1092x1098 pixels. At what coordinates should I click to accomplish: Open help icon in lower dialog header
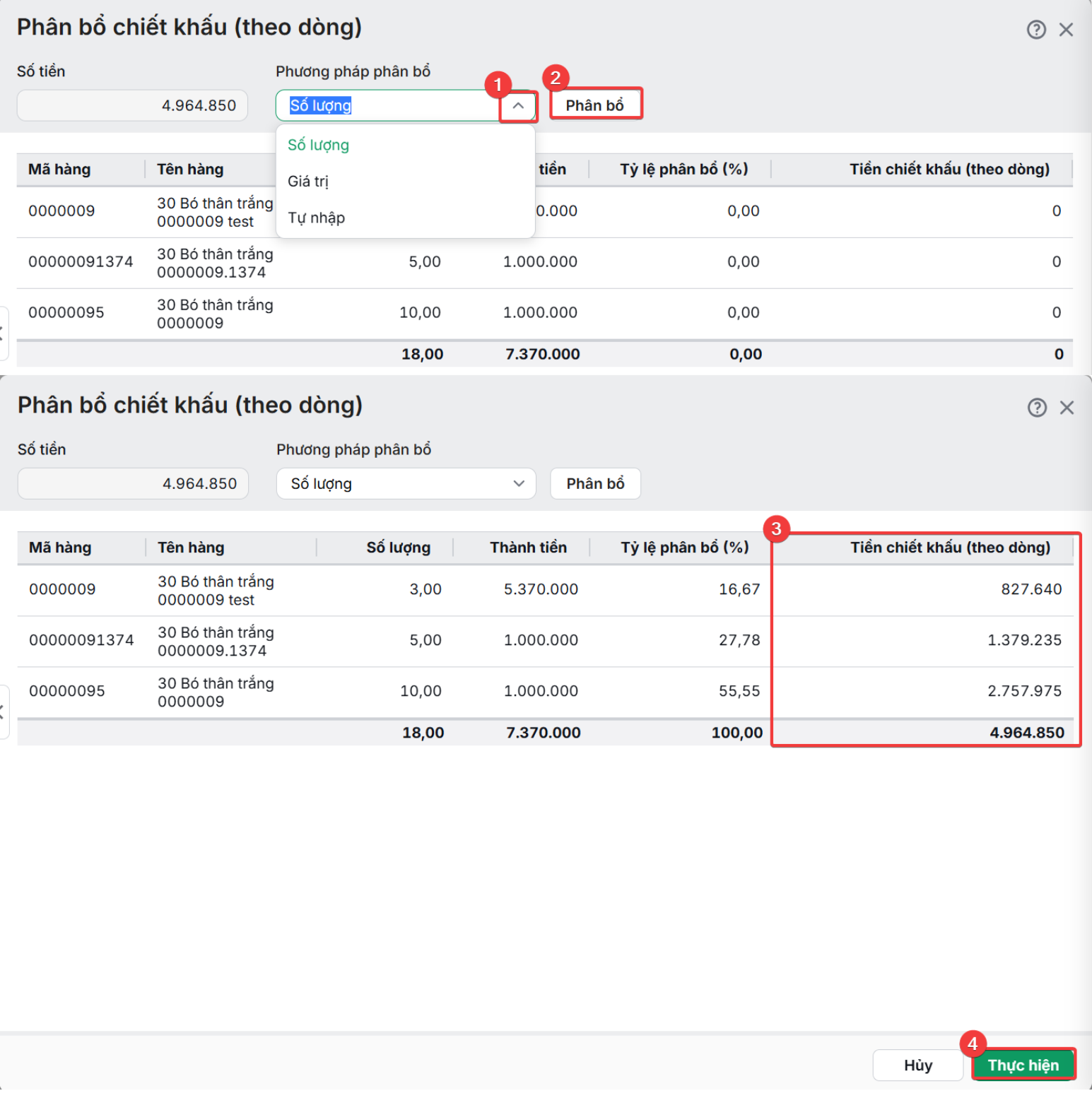pyautogui.click(x=1036, y=408)
